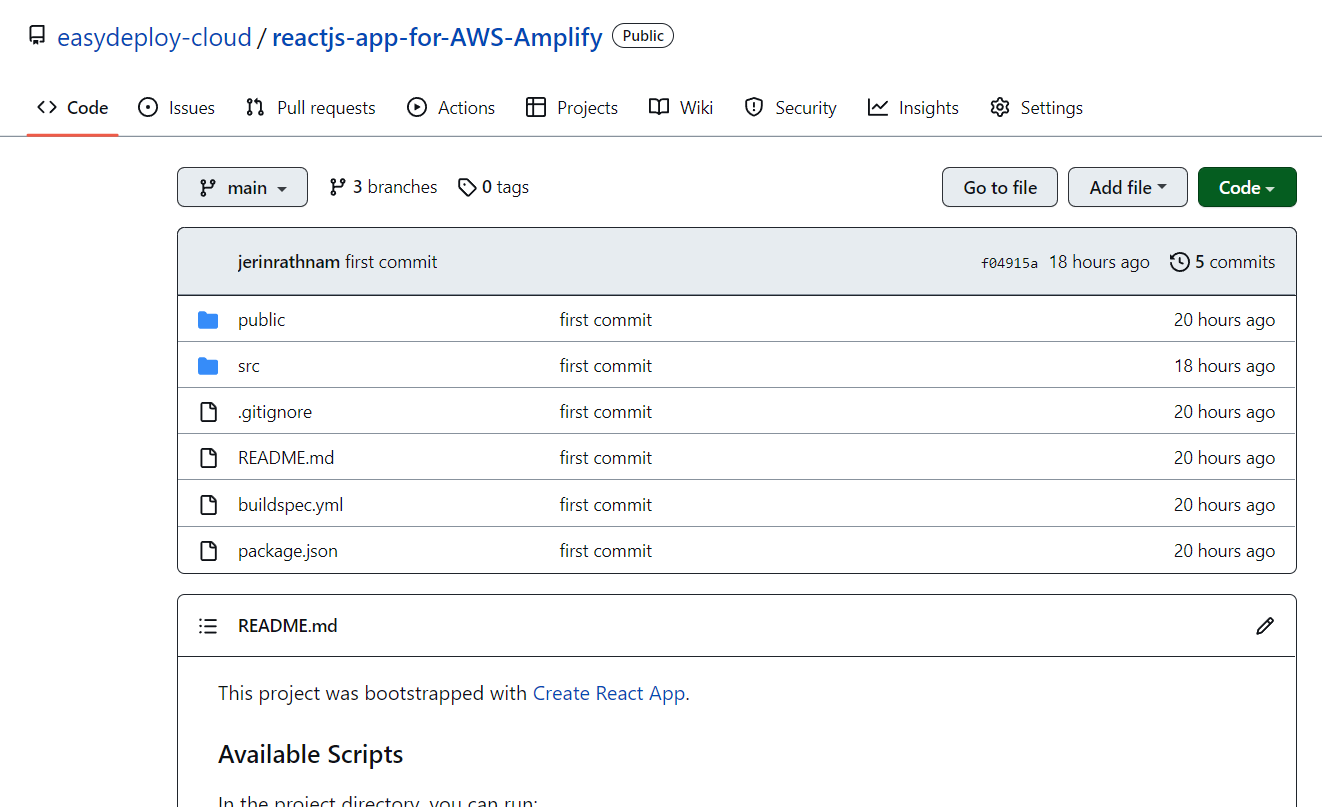Image resolution: width=1322 pixels, height=807 pixels.
Task: Open the Wiki tab
Action: [x=681, y=108]
